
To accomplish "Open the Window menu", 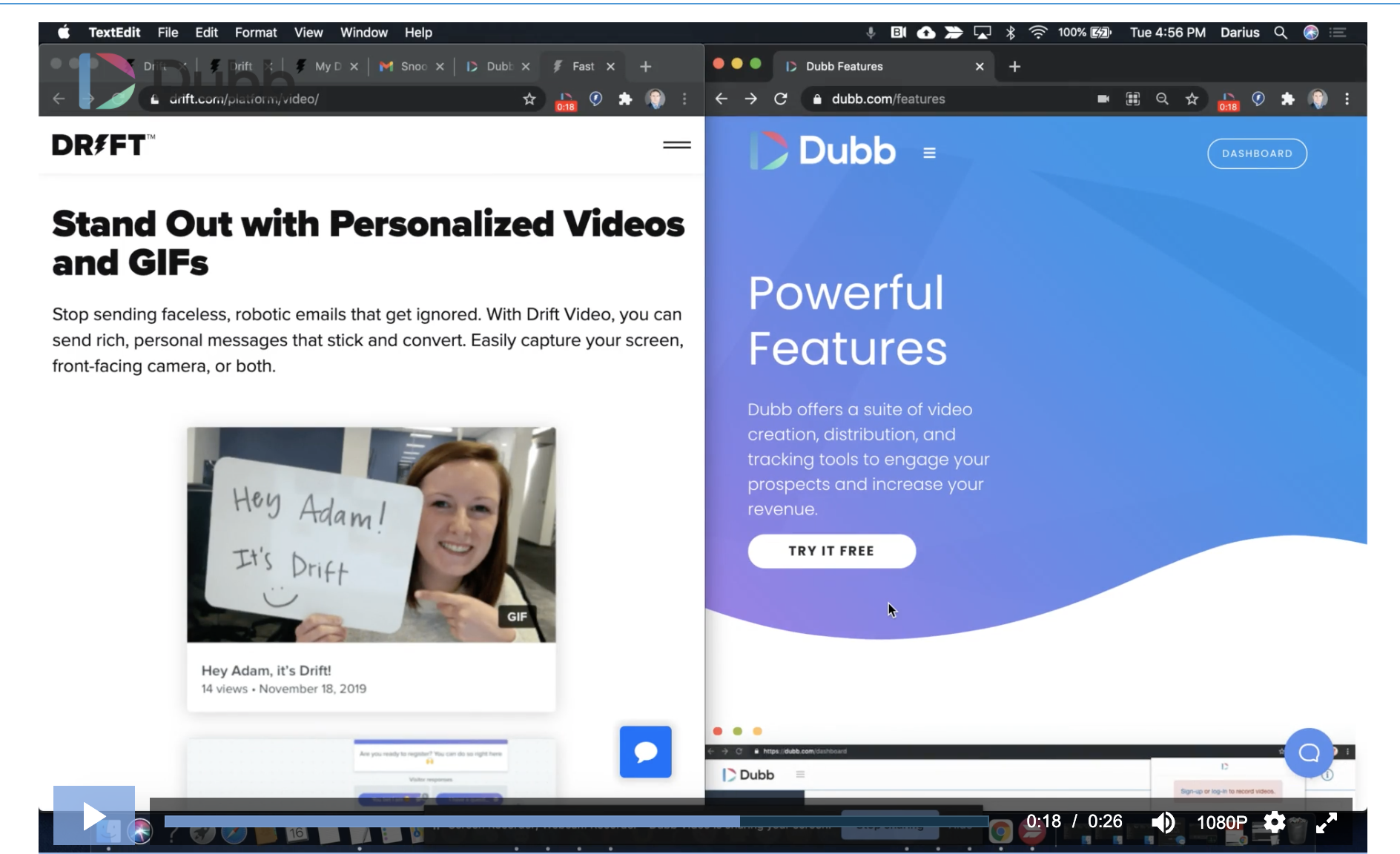I will [363, 32].
